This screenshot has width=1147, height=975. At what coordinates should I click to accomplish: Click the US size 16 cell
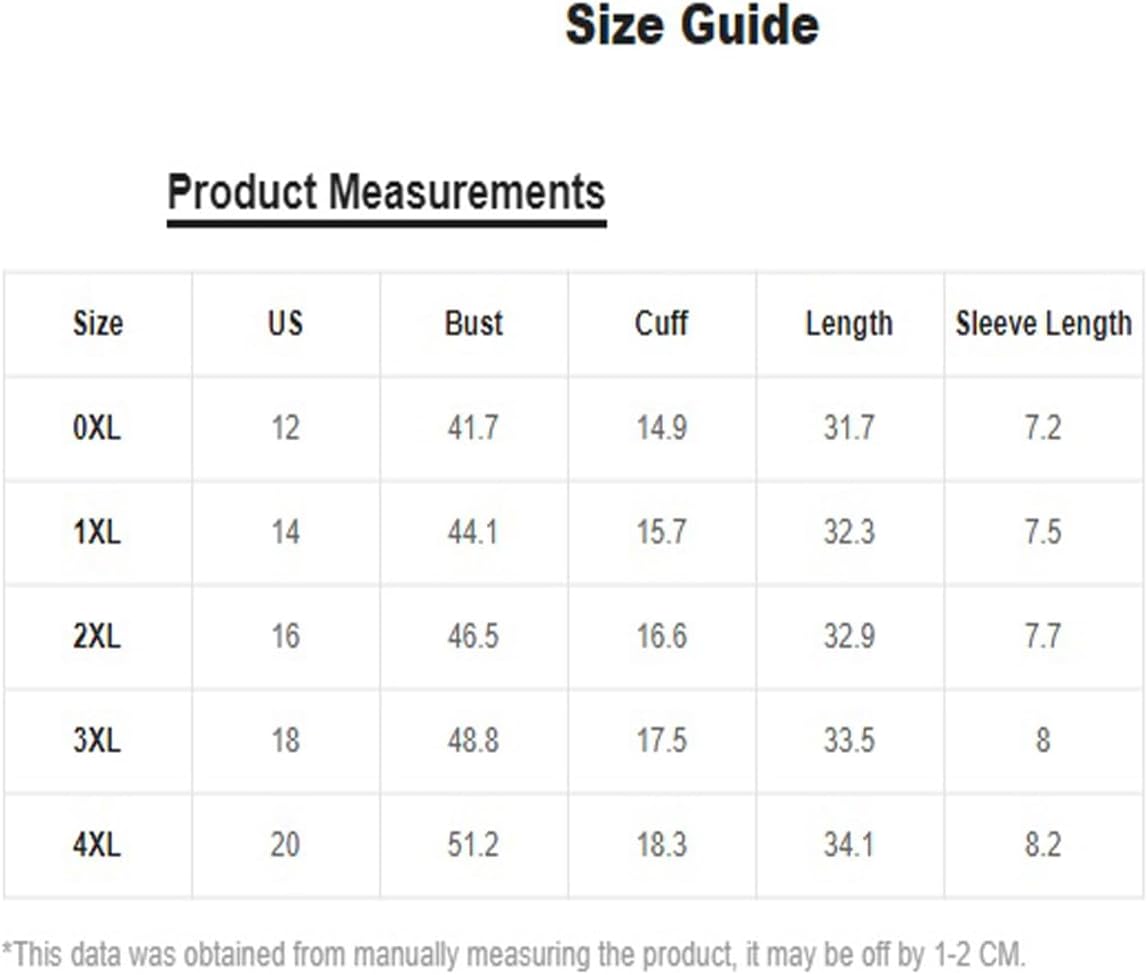tap(285, 636)
